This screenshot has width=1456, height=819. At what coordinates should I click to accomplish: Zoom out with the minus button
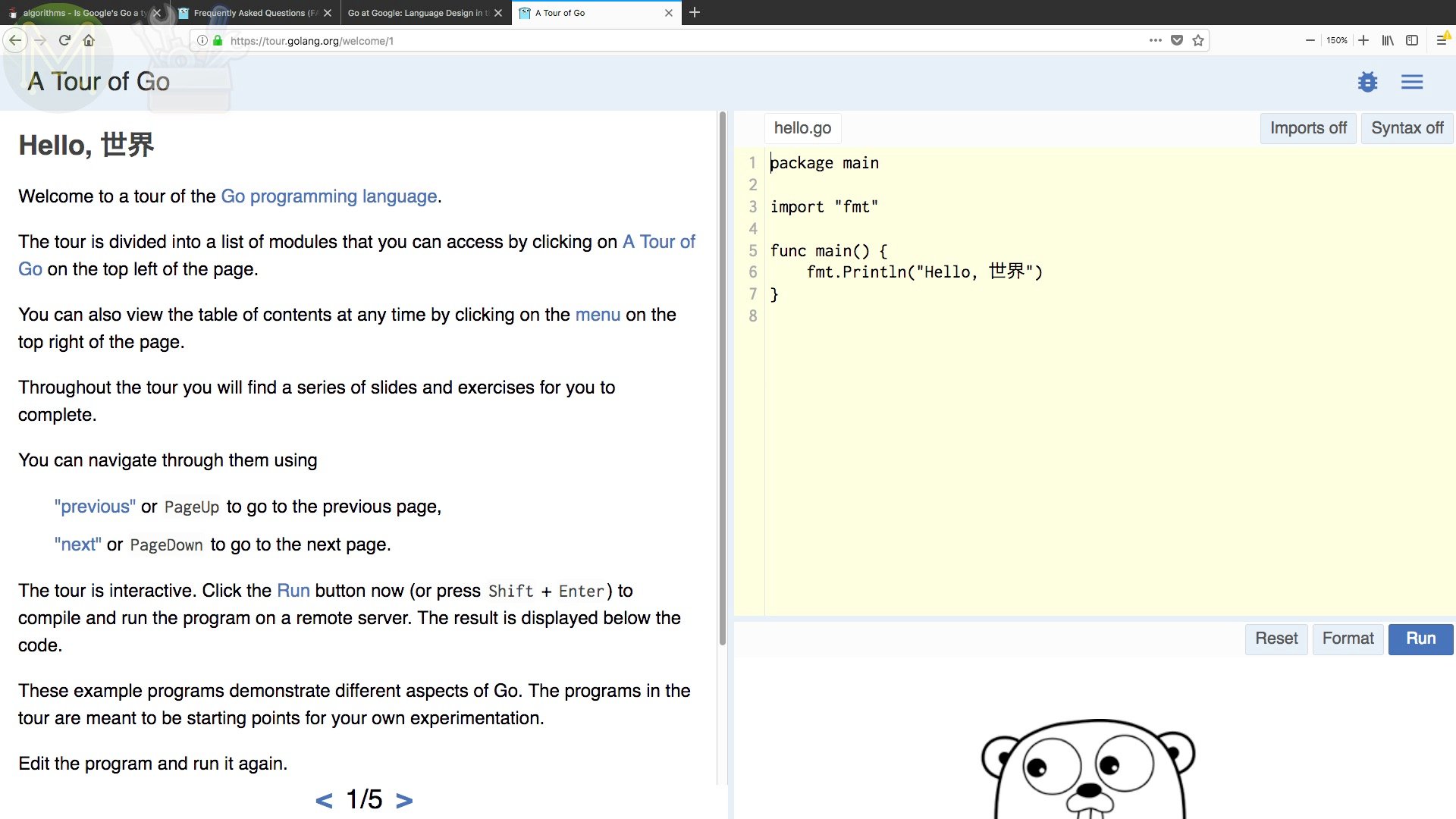pos(1310,40)
